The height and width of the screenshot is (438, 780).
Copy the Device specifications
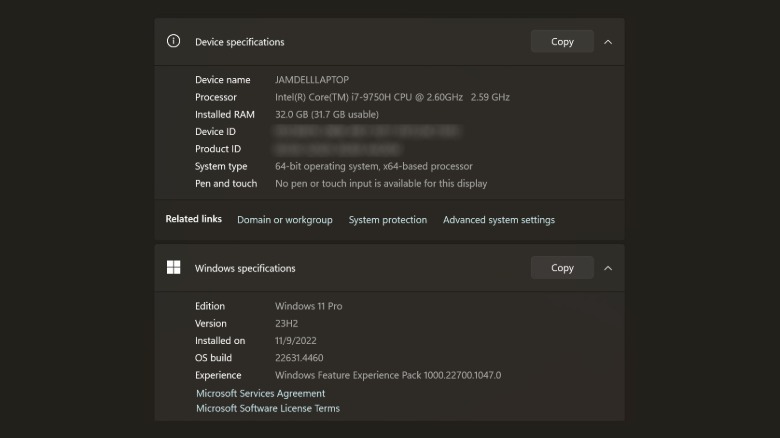(x=562, y=42)
